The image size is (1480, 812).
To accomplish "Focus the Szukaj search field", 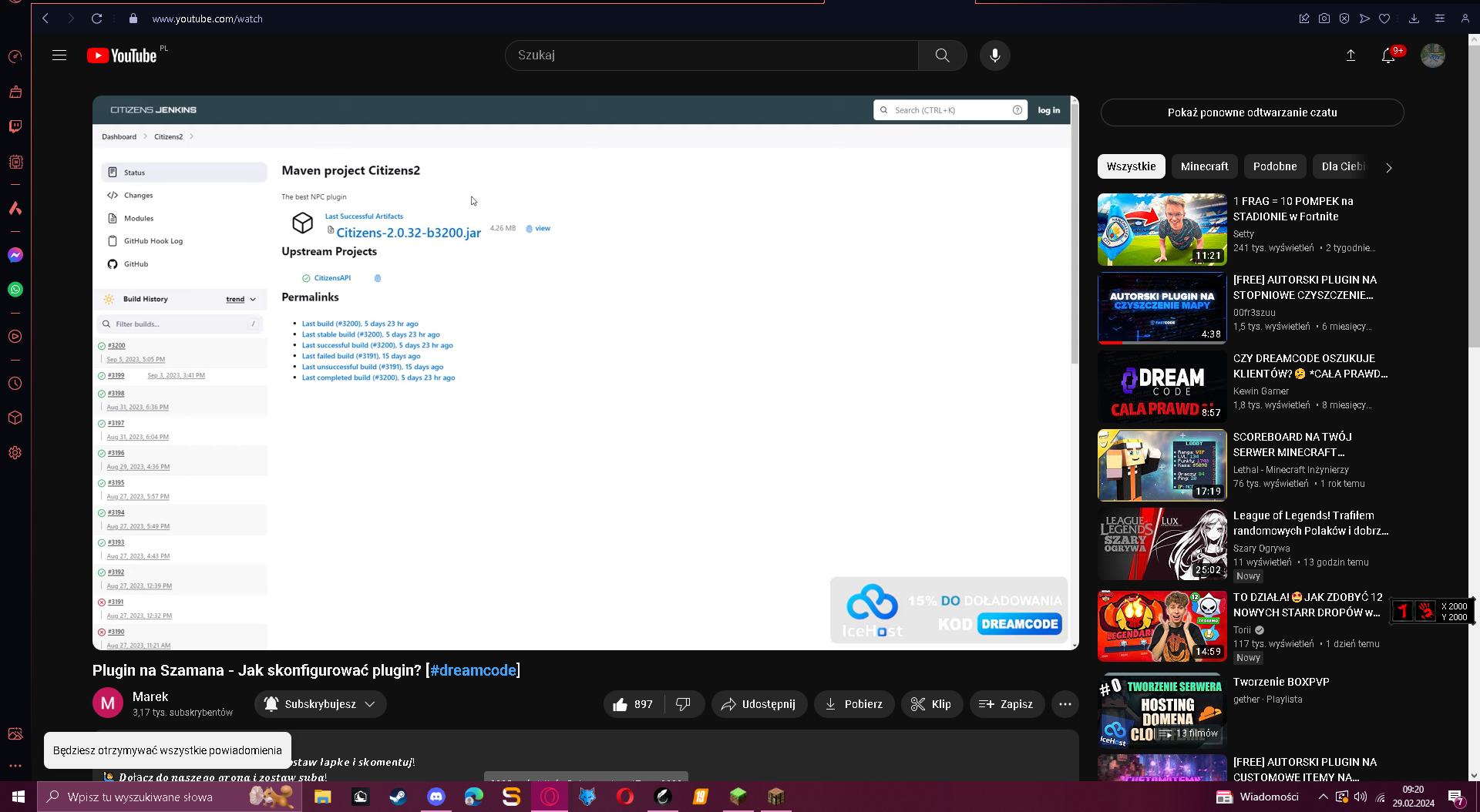I will [x=711, y=55].
